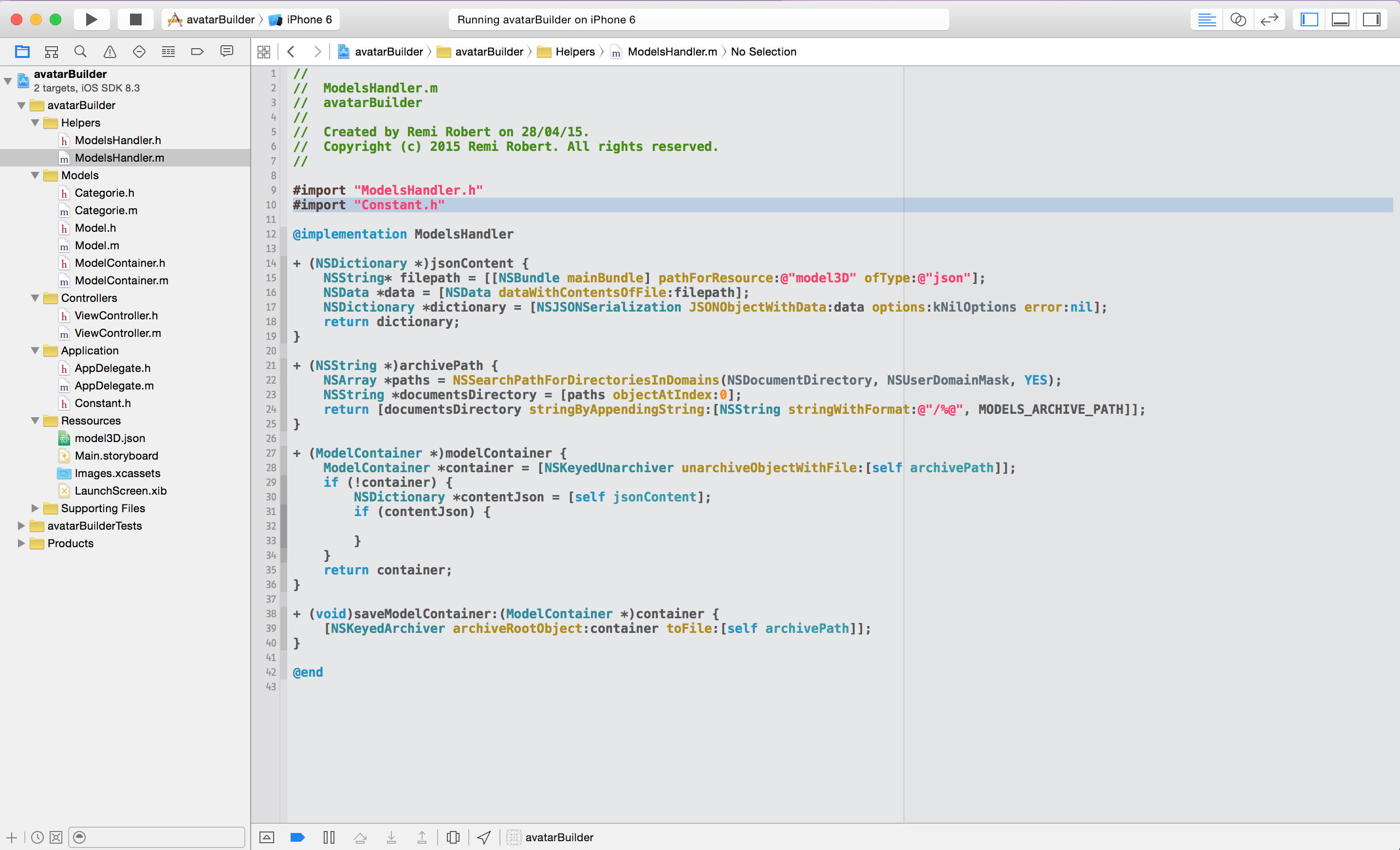The height and width of the screenshot is (850, 1400).
Task: Open the Issue navigator warning icon
Action: pyautogui.click(x=110, y=52)
